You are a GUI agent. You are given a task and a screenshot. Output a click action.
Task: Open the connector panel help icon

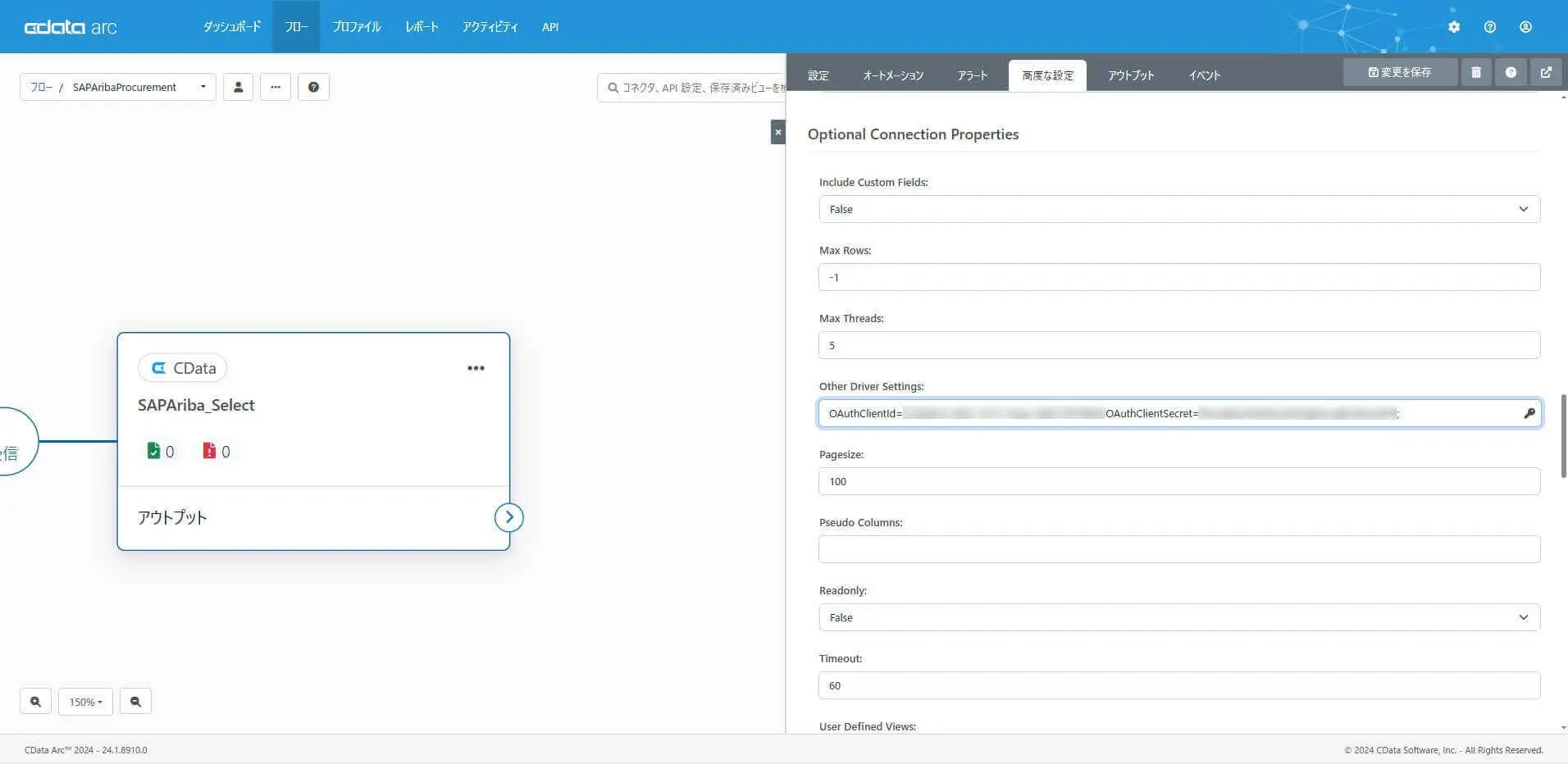click(x=1511, y=72)
